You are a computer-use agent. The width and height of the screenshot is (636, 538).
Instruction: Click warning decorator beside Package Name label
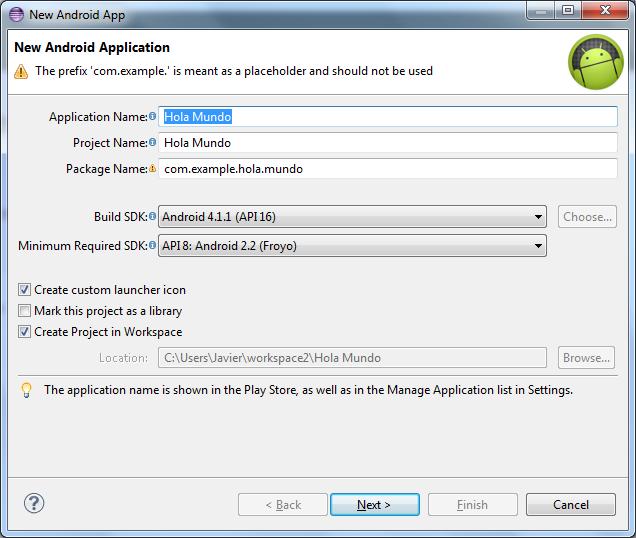pos(152,169)
